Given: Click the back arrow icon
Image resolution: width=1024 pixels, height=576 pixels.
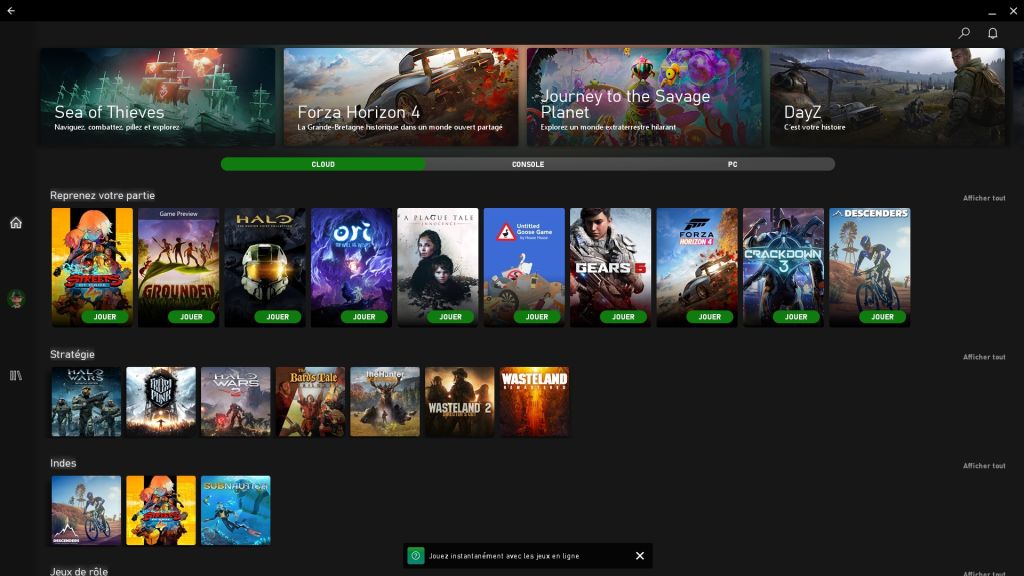Looking at the screenshot, I should click(11, 10).
